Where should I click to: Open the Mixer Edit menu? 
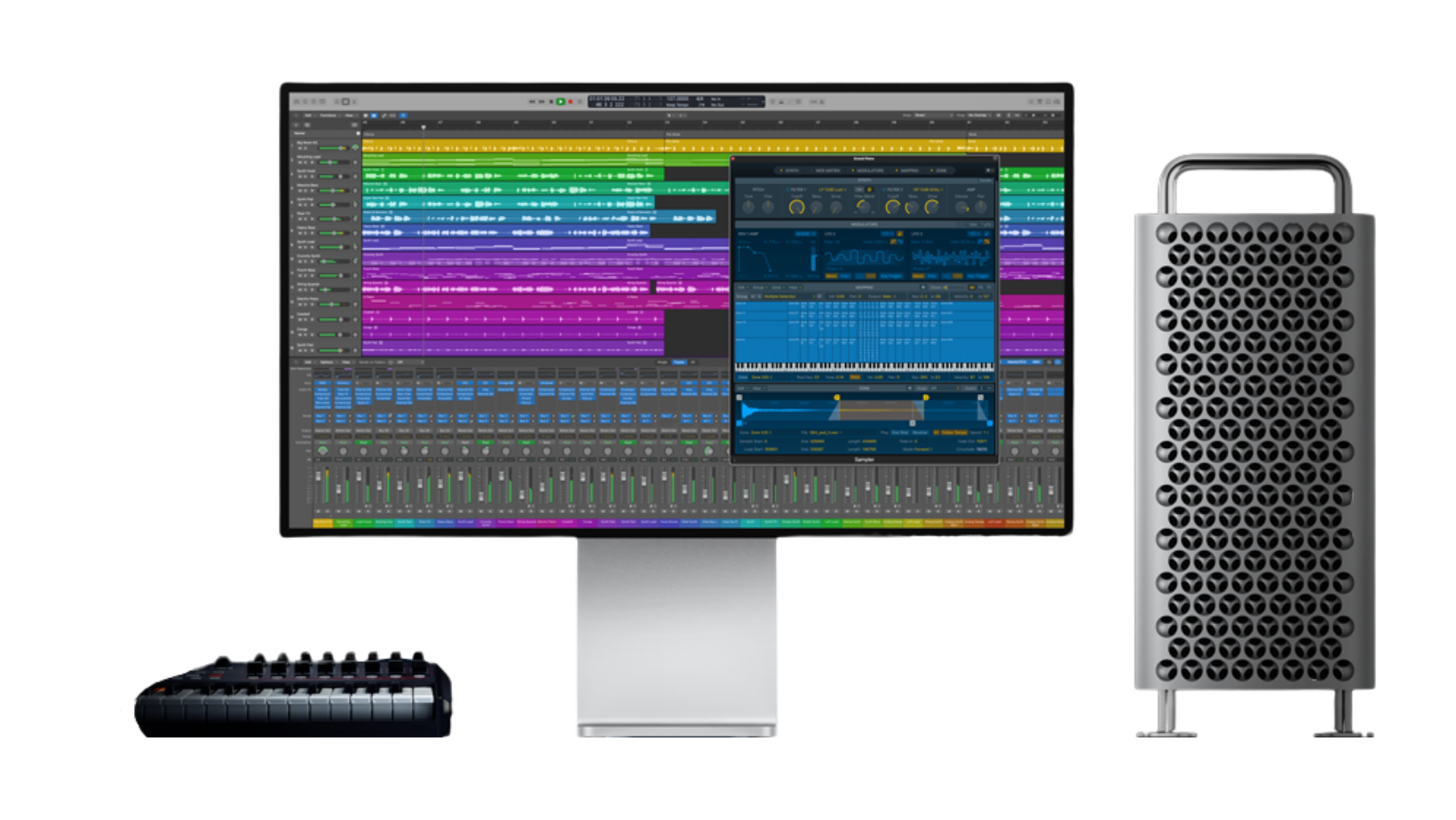tap(308, 362)
